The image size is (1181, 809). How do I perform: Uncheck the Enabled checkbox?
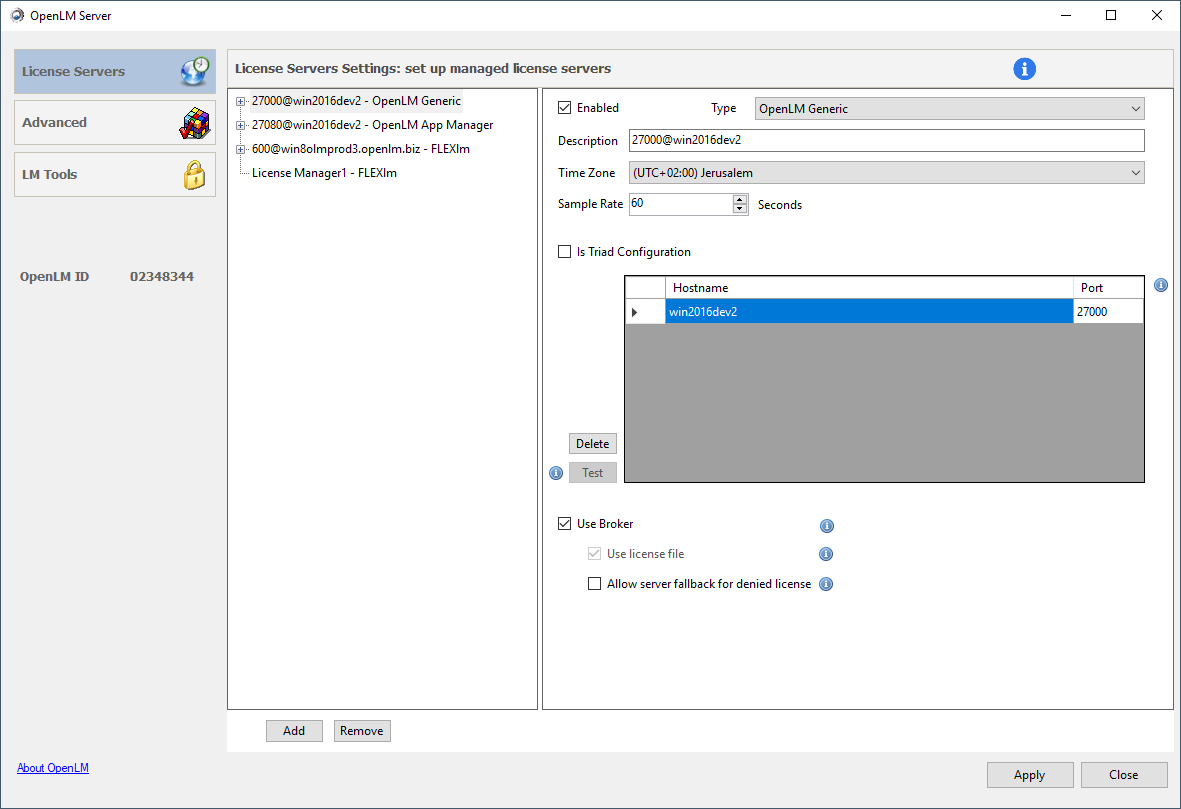coord(565,108)
